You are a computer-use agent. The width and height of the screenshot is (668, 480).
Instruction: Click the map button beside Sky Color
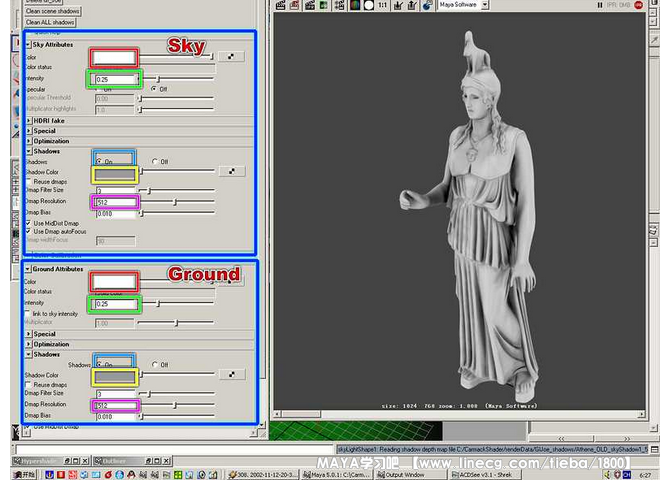click(231, 56)
